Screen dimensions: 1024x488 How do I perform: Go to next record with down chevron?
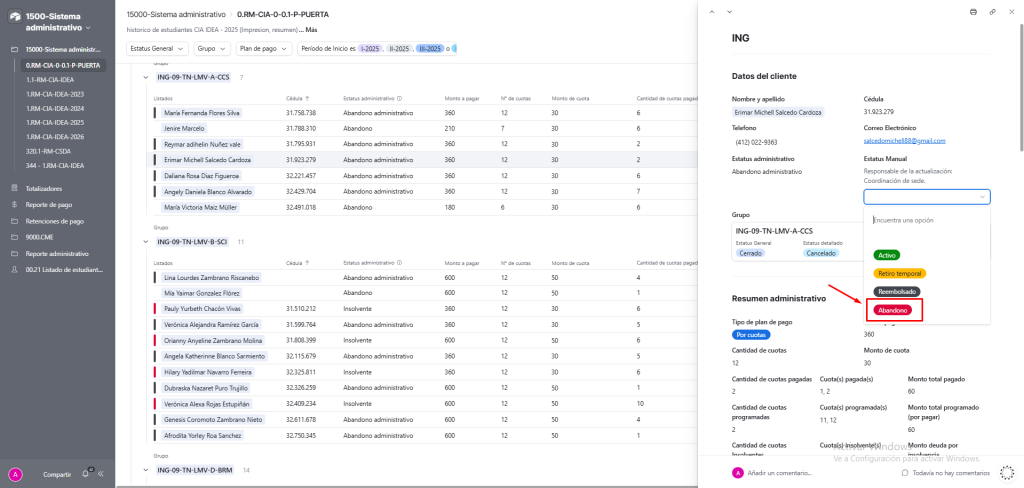pyautogui.click(x=729, y=12)
